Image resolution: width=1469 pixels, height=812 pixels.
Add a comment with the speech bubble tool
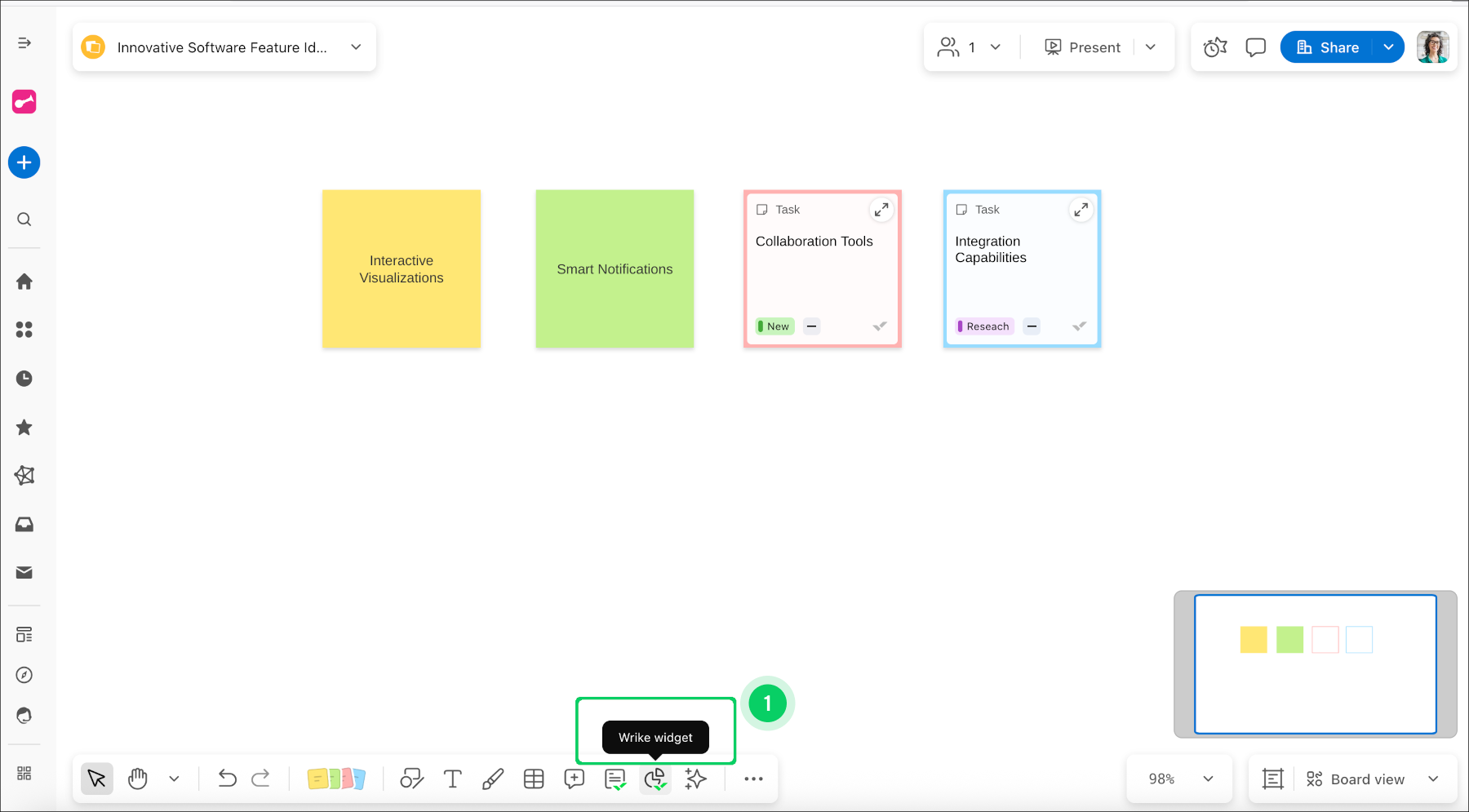pyautogui.click(x=574, y=779)
